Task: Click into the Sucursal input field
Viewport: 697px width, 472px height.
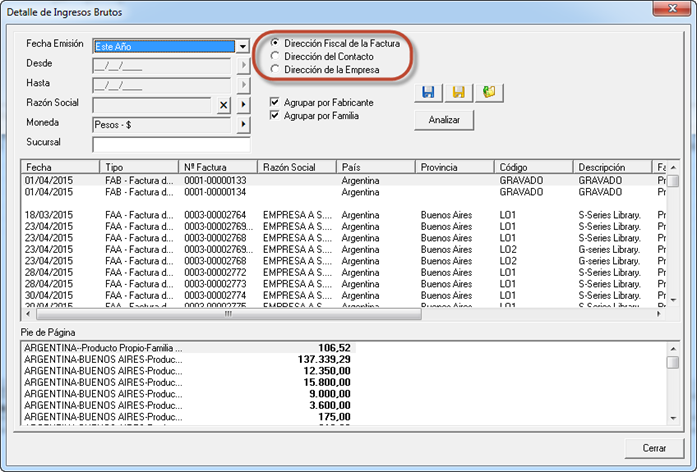Action: point(171,144)
